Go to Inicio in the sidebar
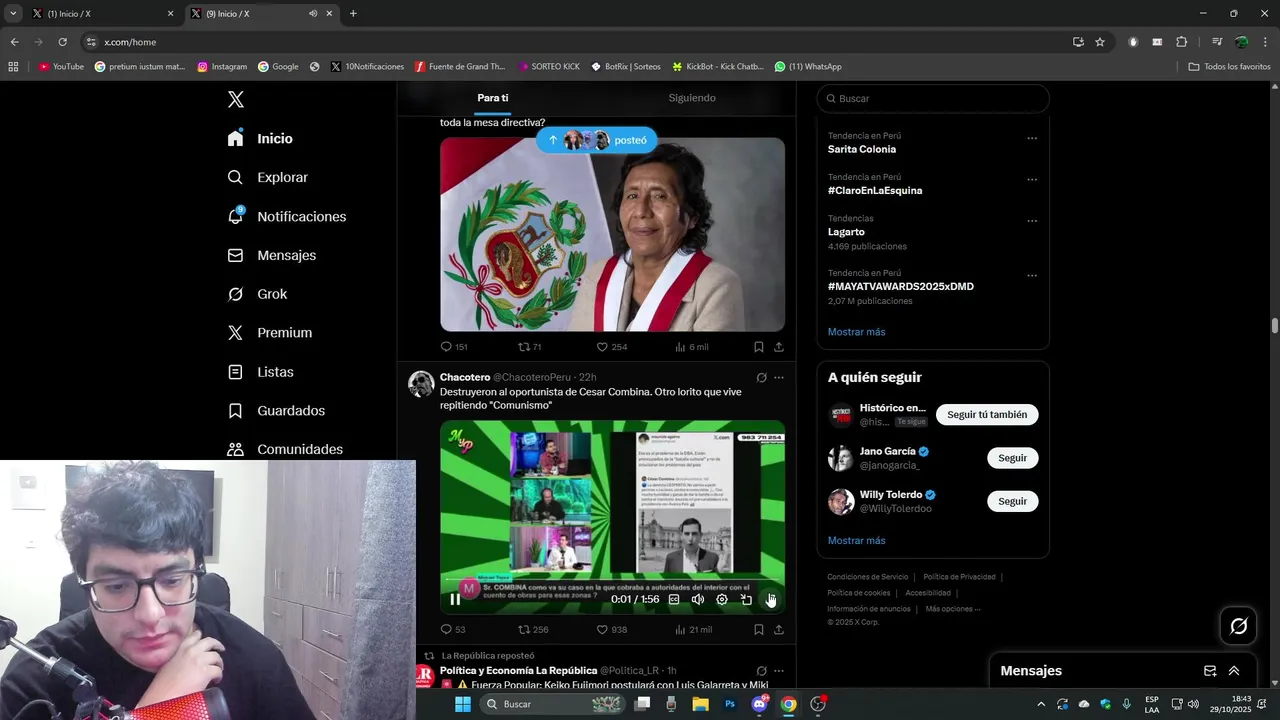This screenshot has height=720, width=1280. (x=260, y=138)
